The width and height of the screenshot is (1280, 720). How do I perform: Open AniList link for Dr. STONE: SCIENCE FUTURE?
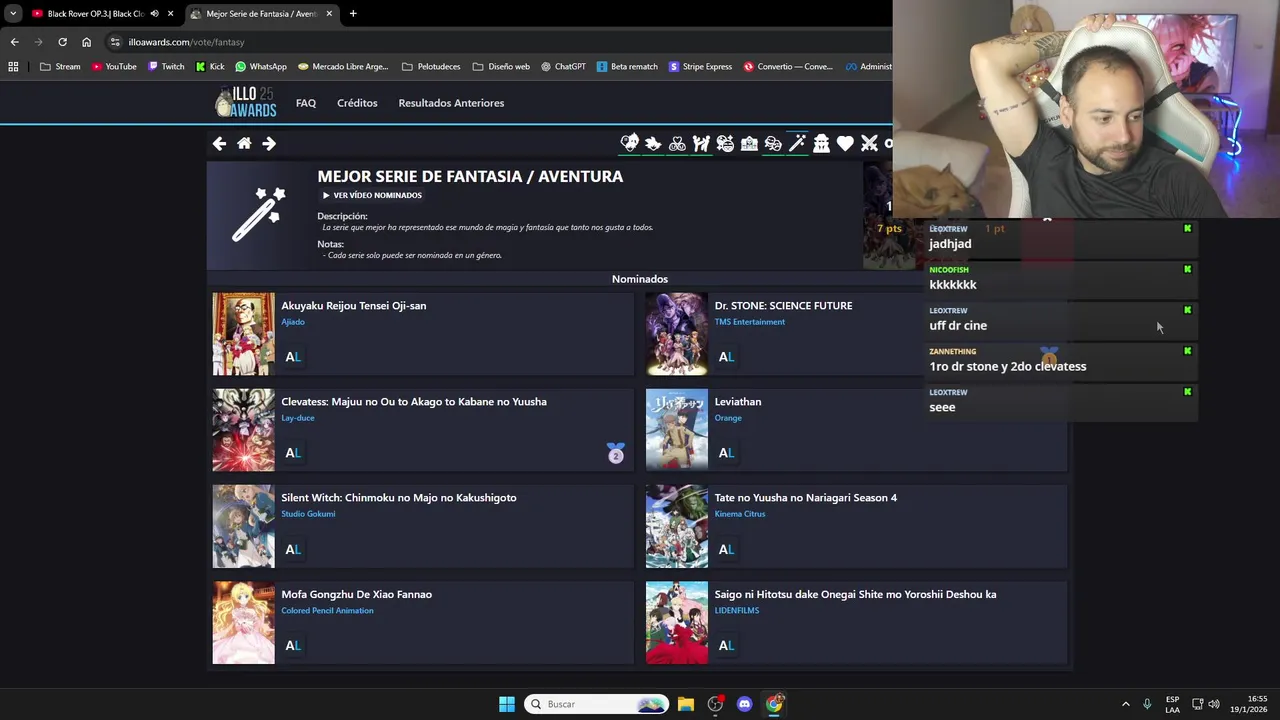(726, 357)
